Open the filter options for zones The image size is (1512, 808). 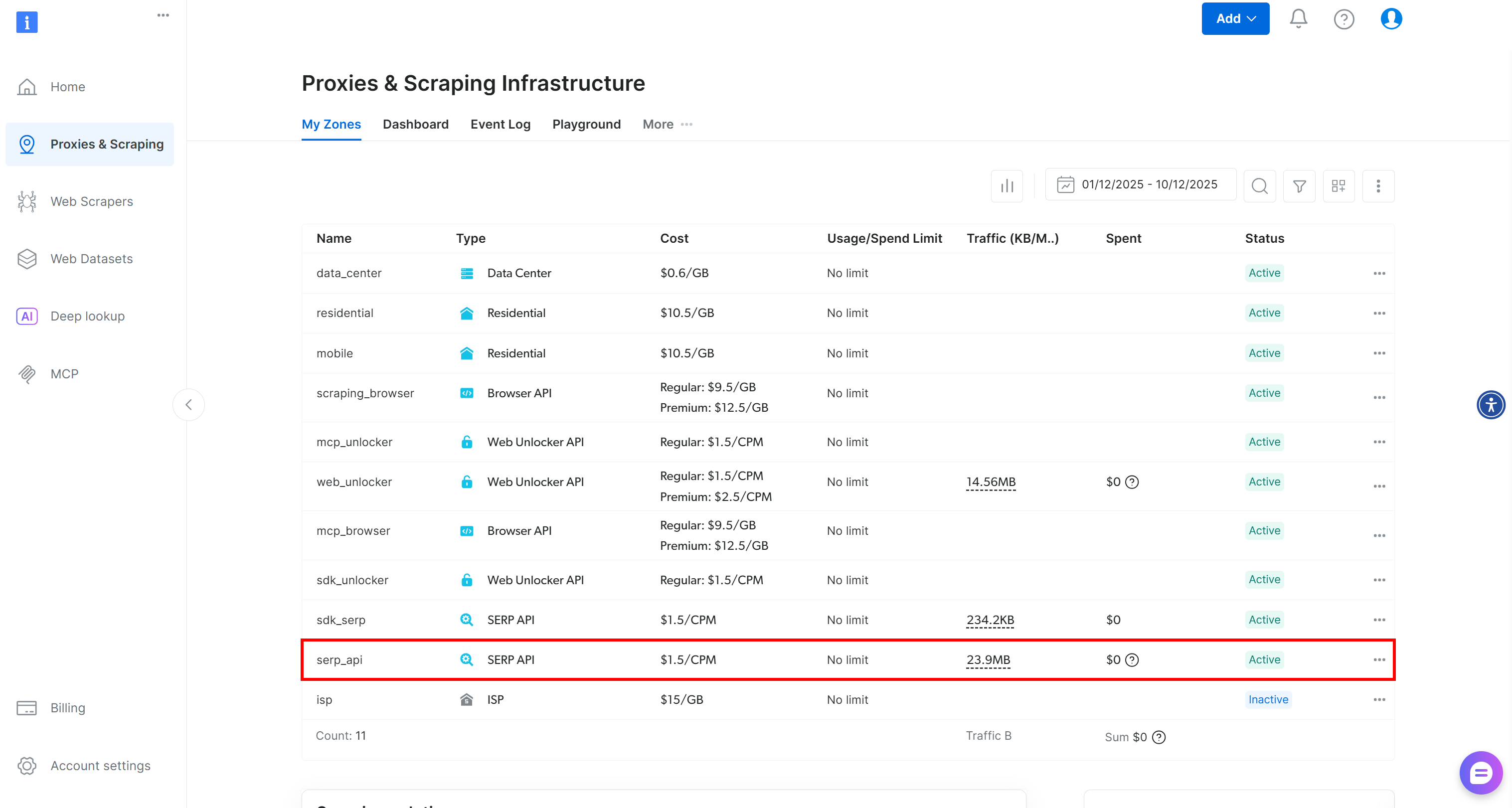(1299, 186)
